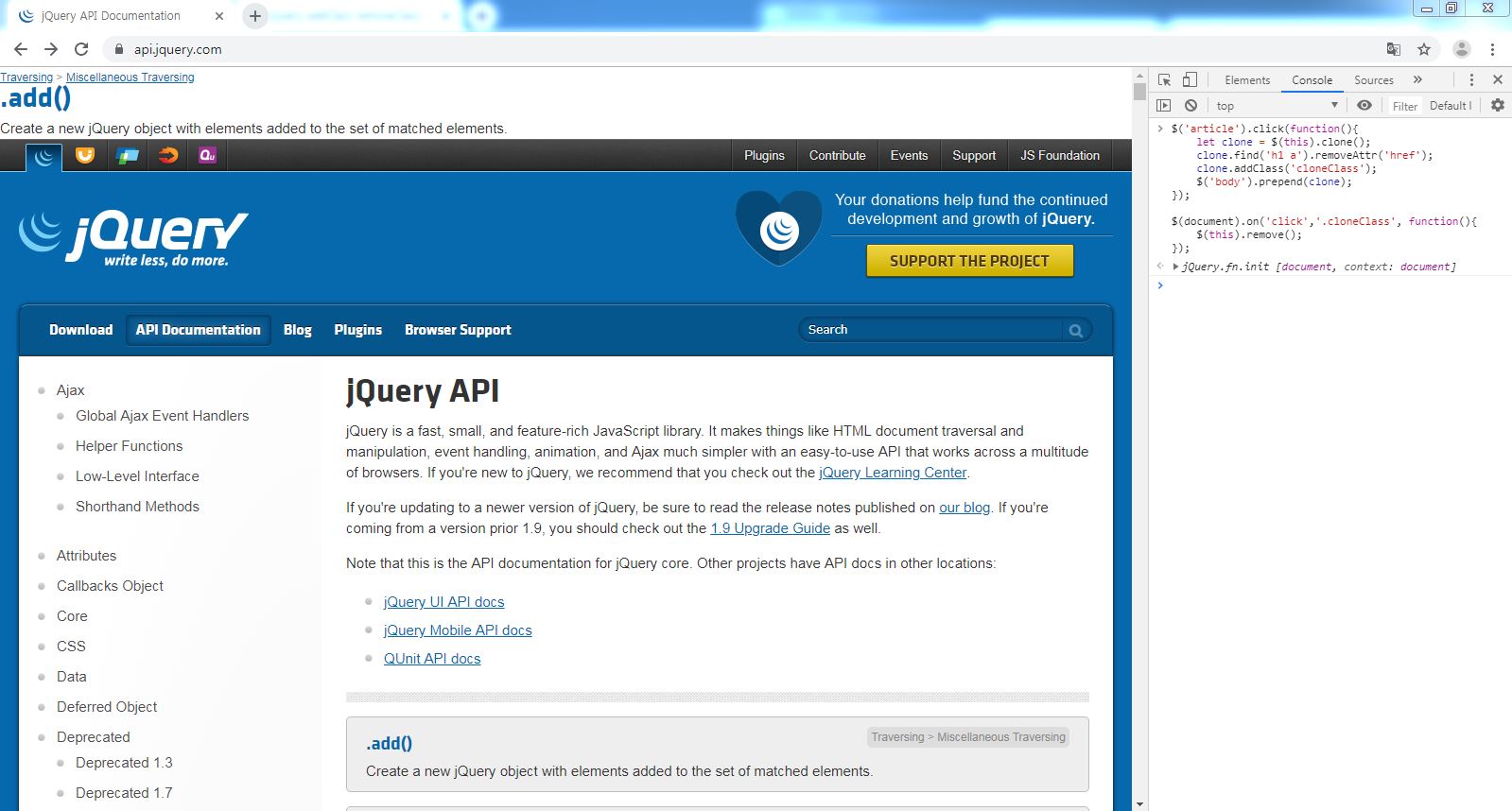The height and width of the screenshot is (811, 1512).
Task: Show the console sidebar icon
Action: (x=1164, y=106)
